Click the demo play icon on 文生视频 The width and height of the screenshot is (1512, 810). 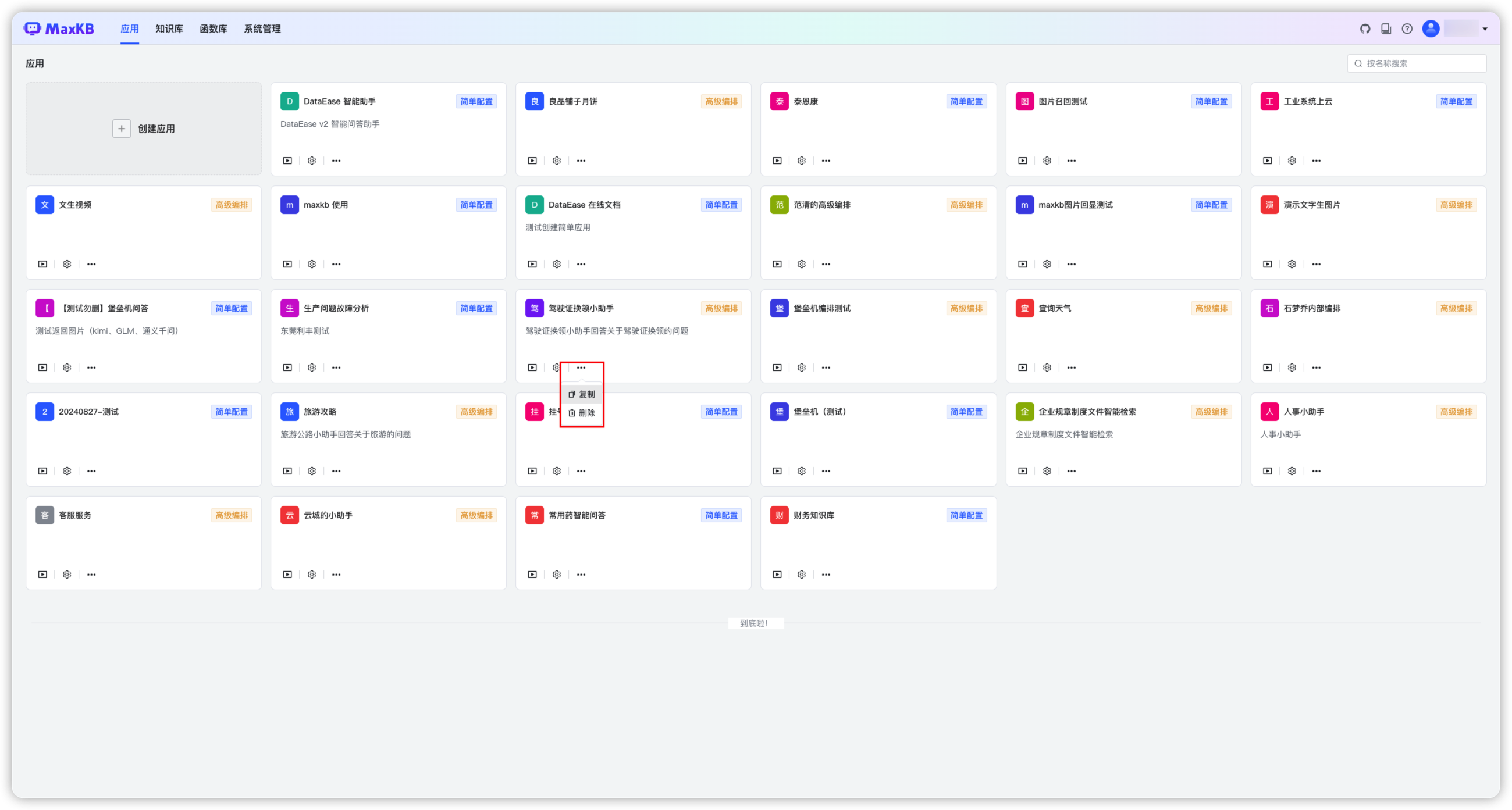[x=43, y=265]
